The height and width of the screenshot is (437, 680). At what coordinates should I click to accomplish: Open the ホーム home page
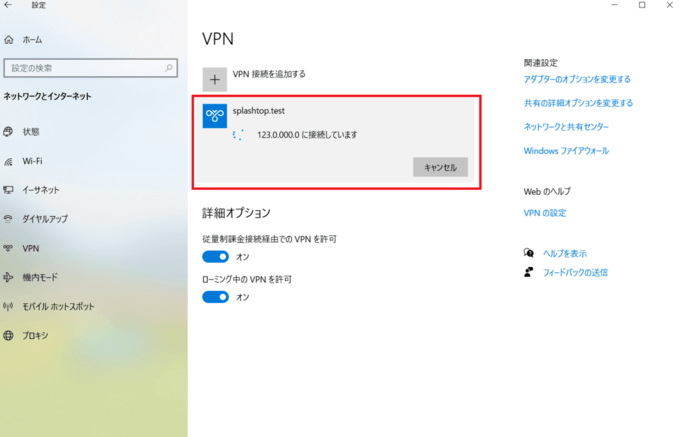pos(32,40)
